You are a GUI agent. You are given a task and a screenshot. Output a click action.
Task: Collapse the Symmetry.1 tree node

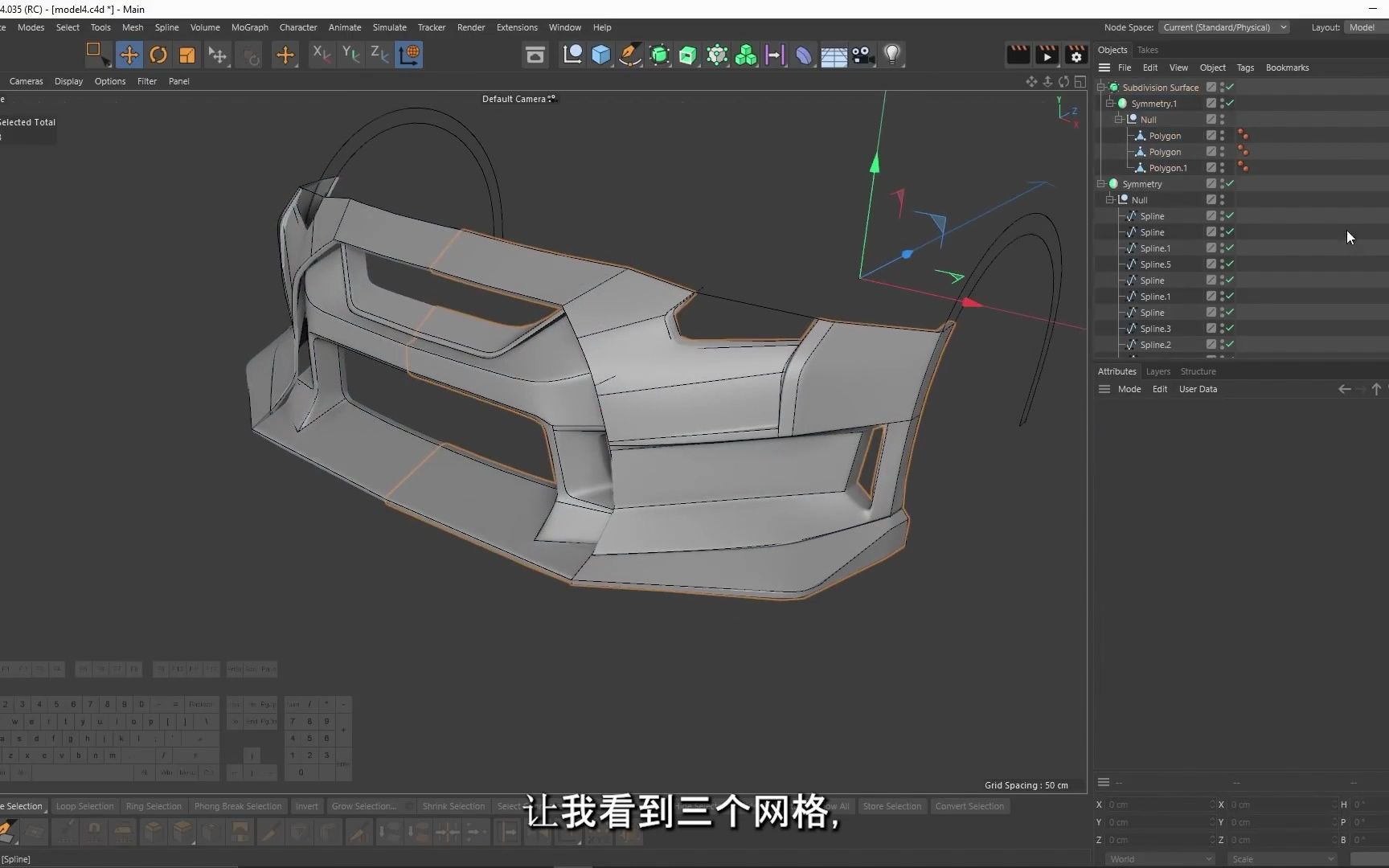pos(1110,103)
